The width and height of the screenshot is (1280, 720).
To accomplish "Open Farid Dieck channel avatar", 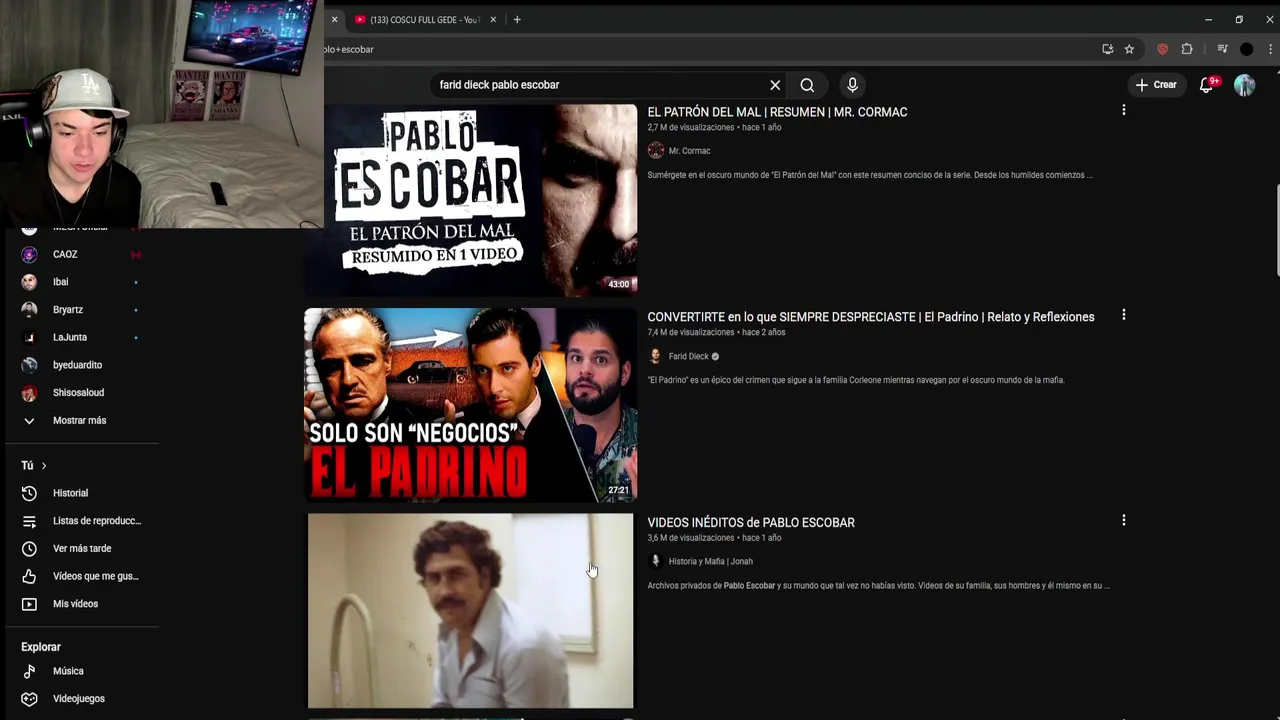I will coord(656,356).
